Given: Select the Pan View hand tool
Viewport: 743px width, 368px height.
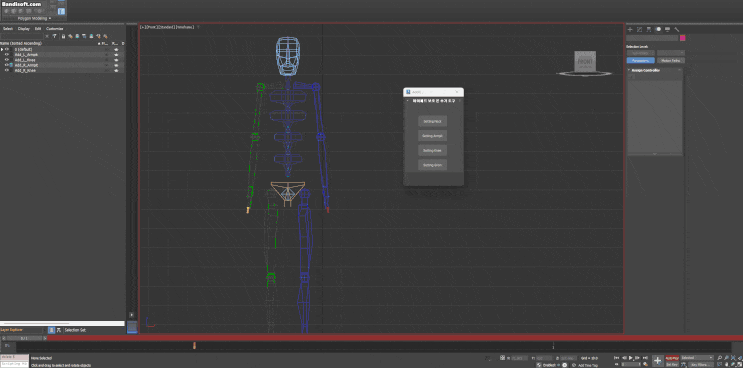Looking at the screenshot, I should pos(726,364).
